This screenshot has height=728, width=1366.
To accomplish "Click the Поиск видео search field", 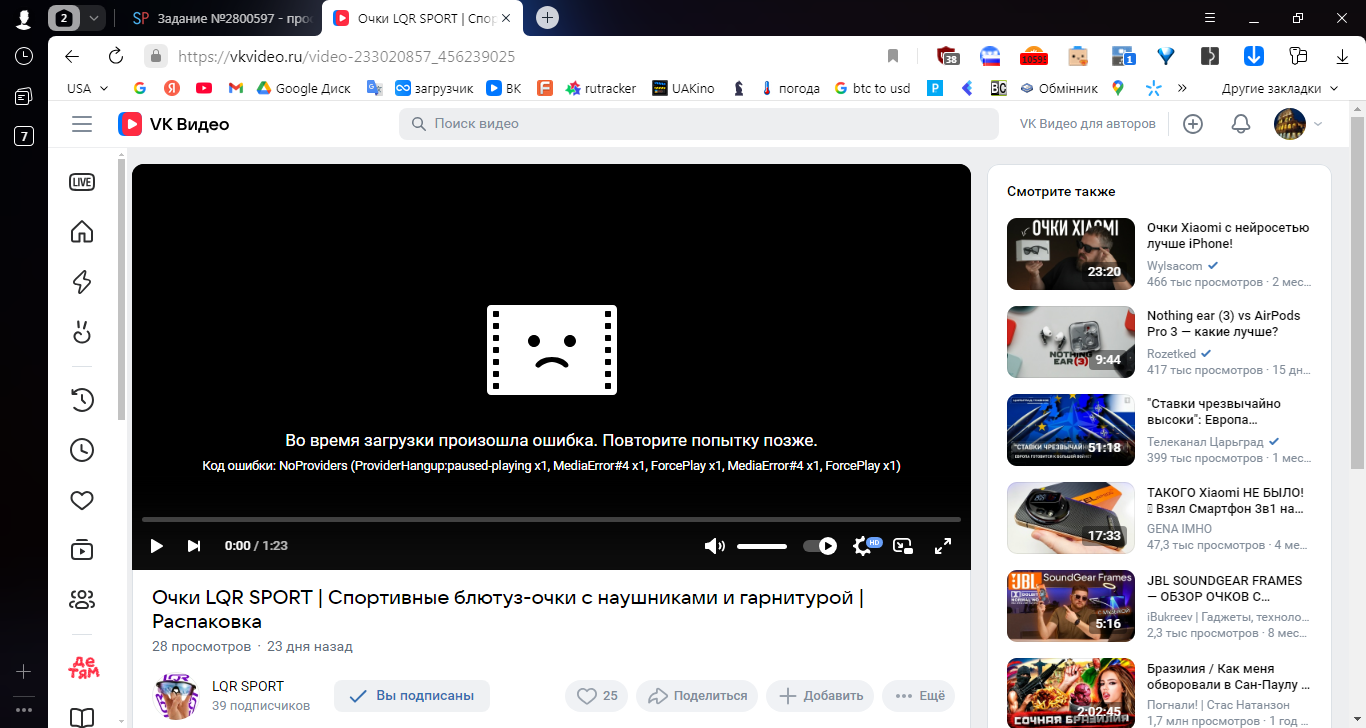I will tap(699, 124).
